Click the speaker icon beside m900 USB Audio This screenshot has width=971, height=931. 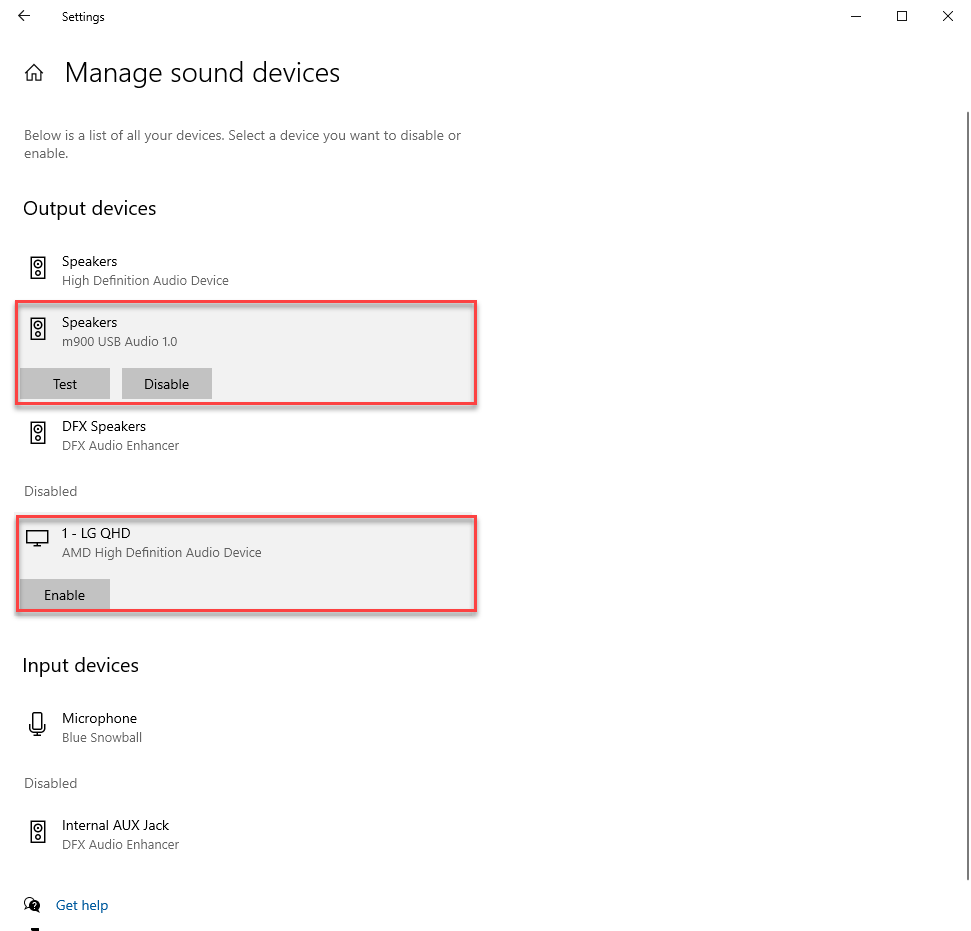[x=37, y=328]
